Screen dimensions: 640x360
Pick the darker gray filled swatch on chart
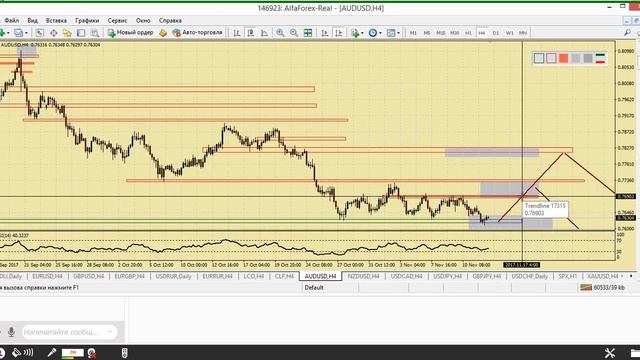[588, 58]
